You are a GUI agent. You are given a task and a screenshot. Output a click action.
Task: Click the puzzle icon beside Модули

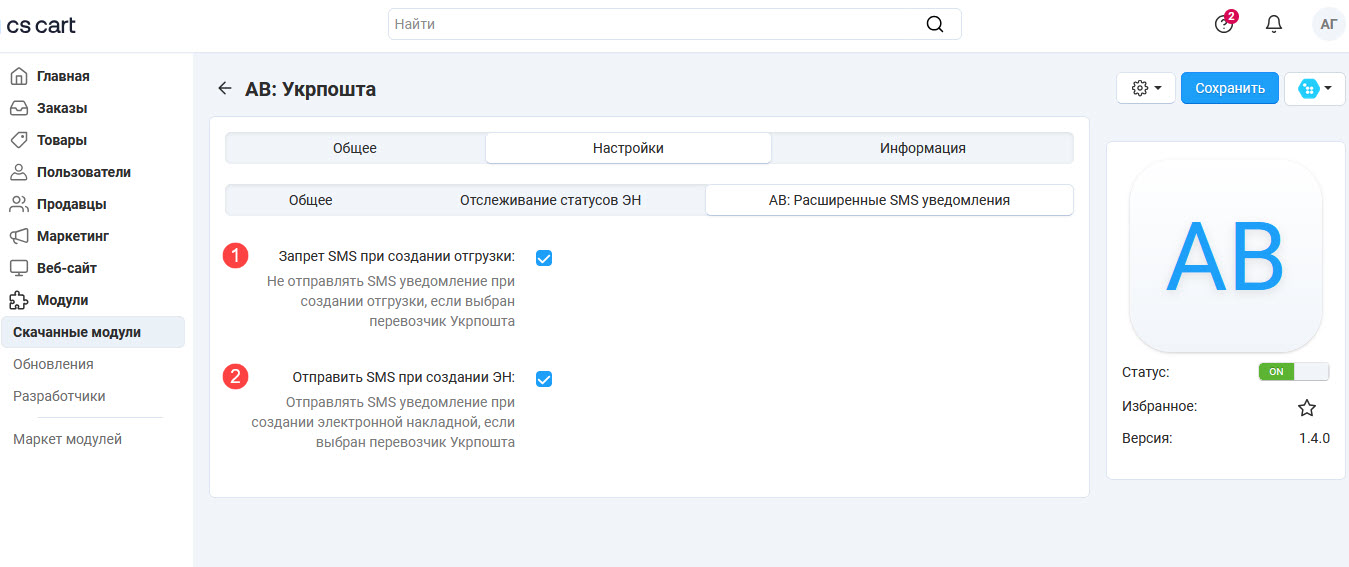[x=18, y=300]
